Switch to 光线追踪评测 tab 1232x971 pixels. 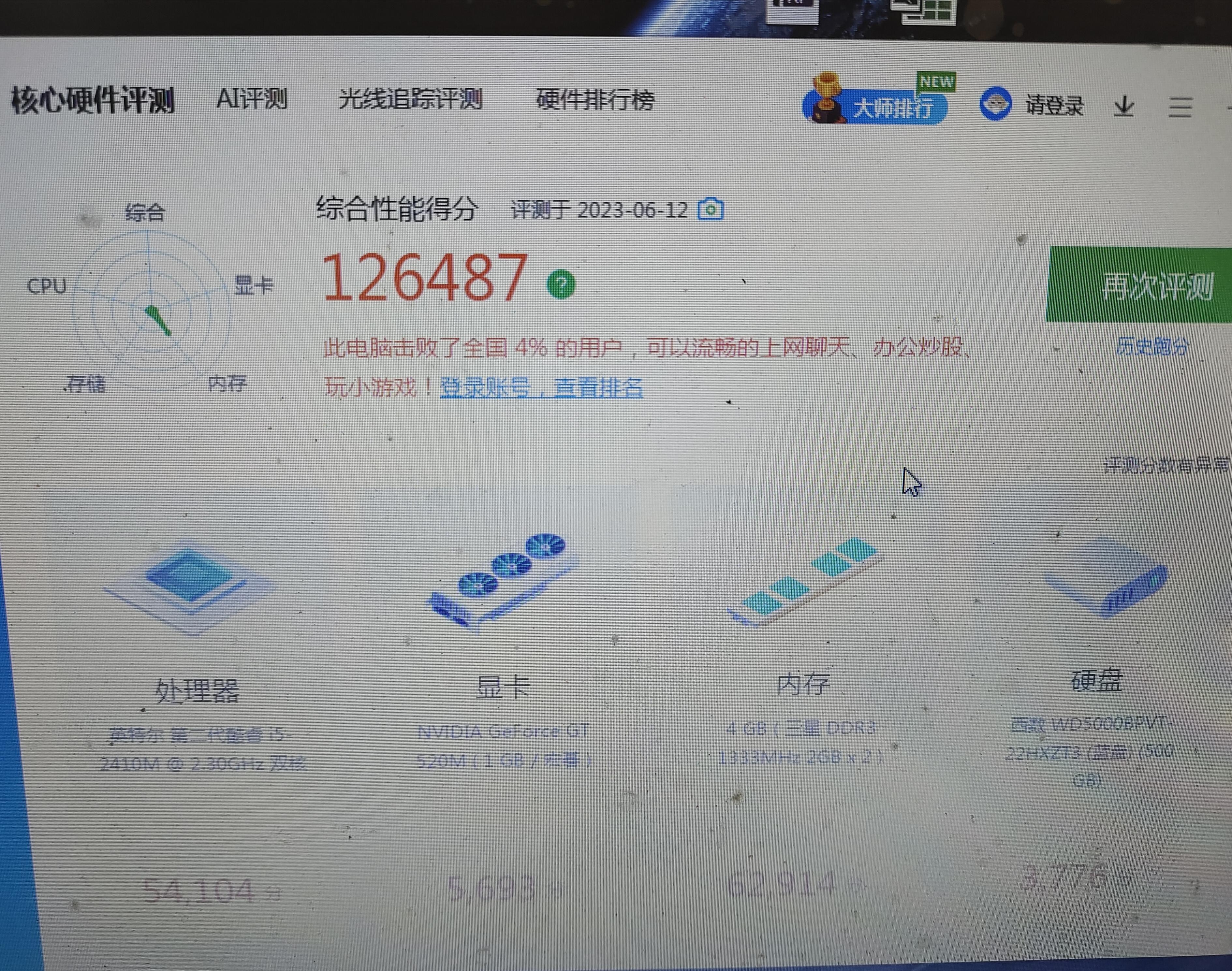pos(410,99)
